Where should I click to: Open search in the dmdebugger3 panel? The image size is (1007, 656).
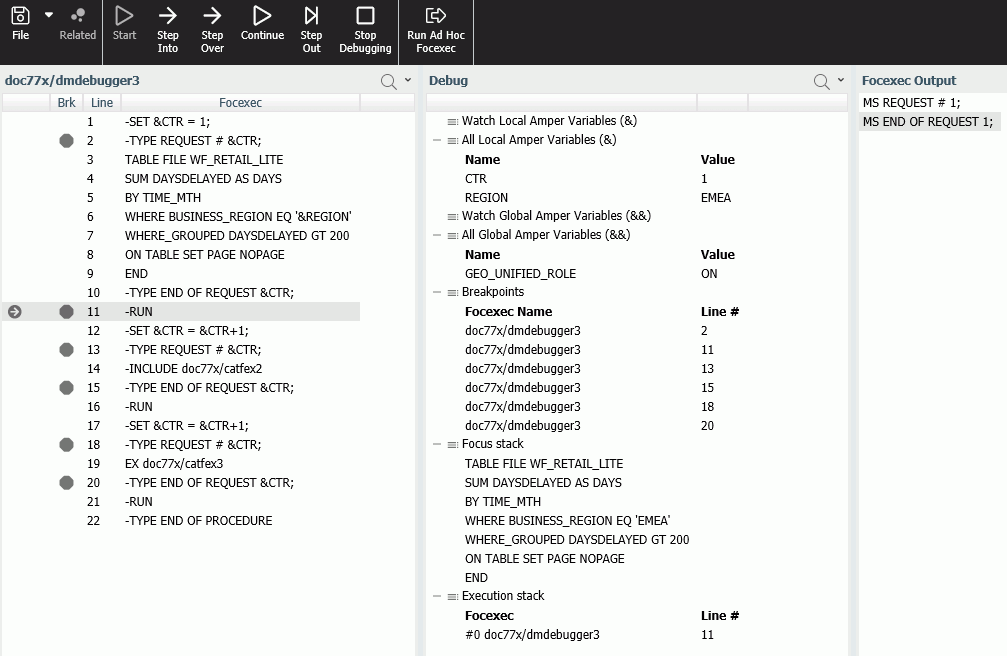(x=388, y=81)
